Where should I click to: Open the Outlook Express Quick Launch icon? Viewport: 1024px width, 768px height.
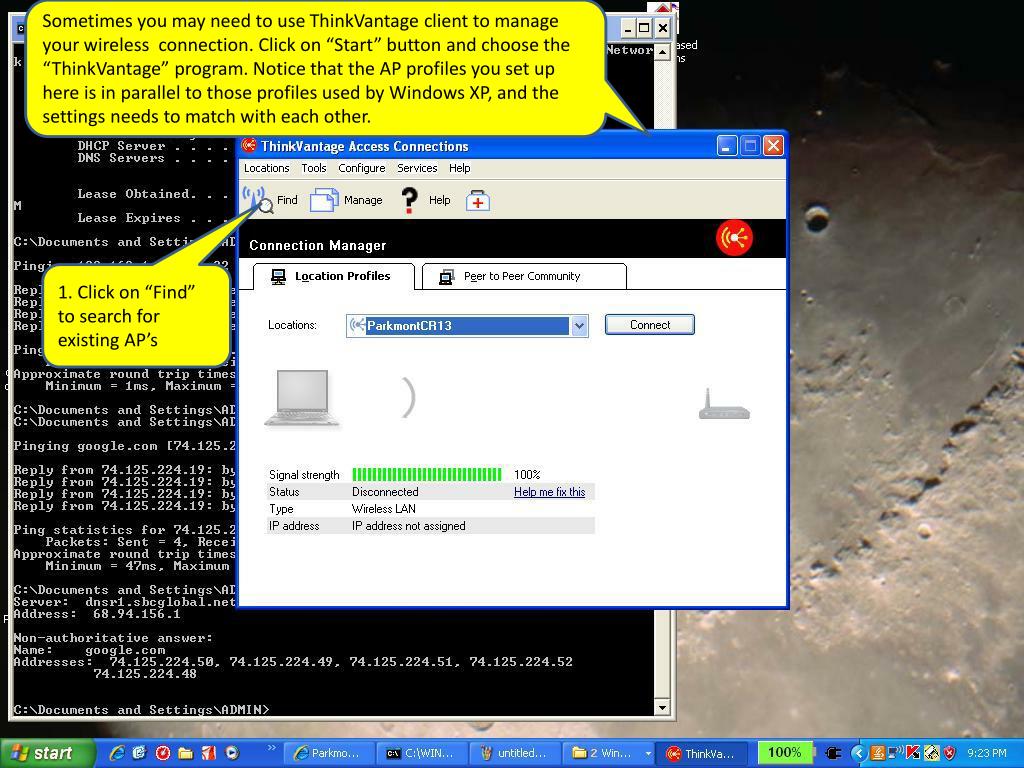[x=140, y=753]
